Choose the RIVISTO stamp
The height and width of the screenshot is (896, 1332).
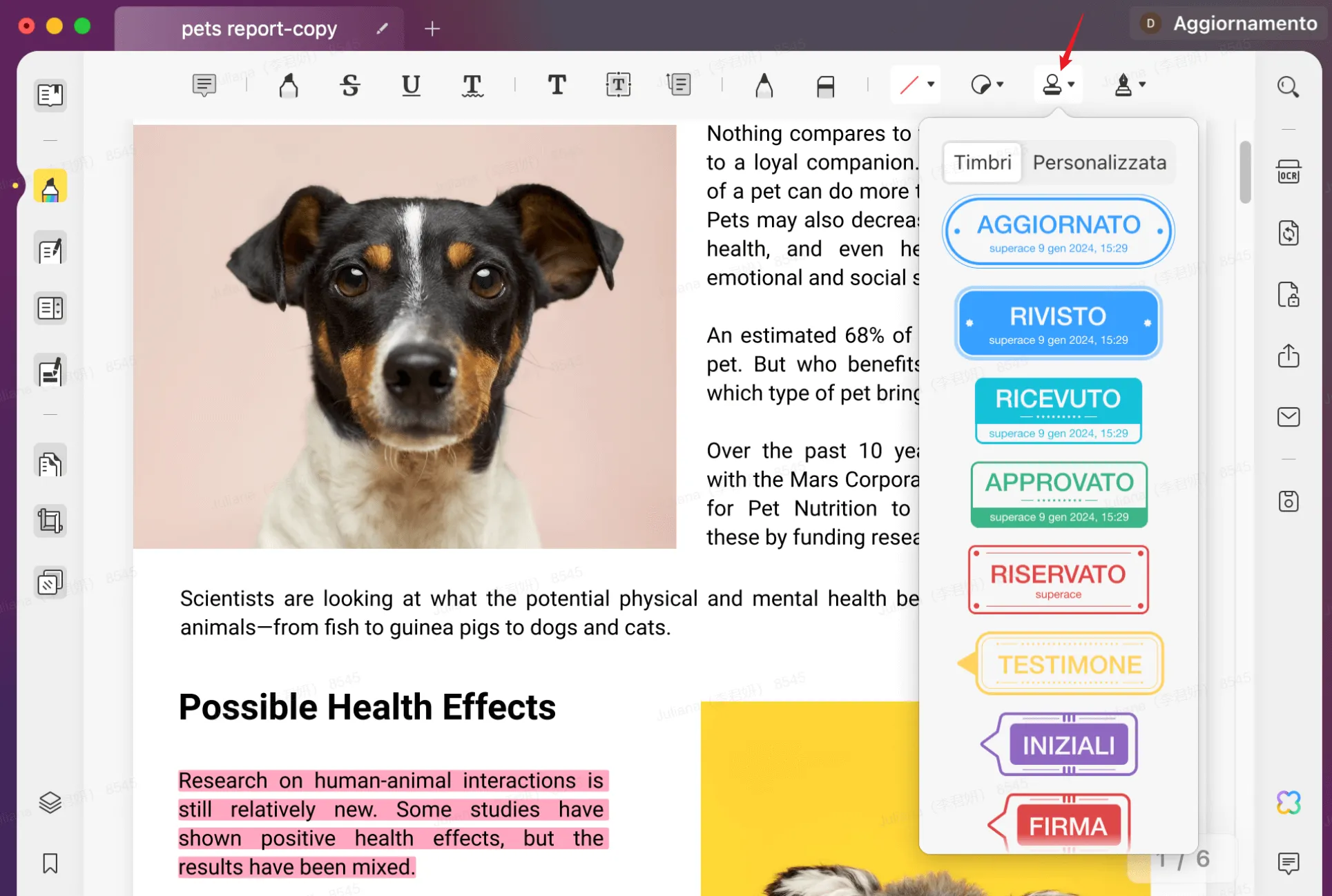[x=1058, y=323]
